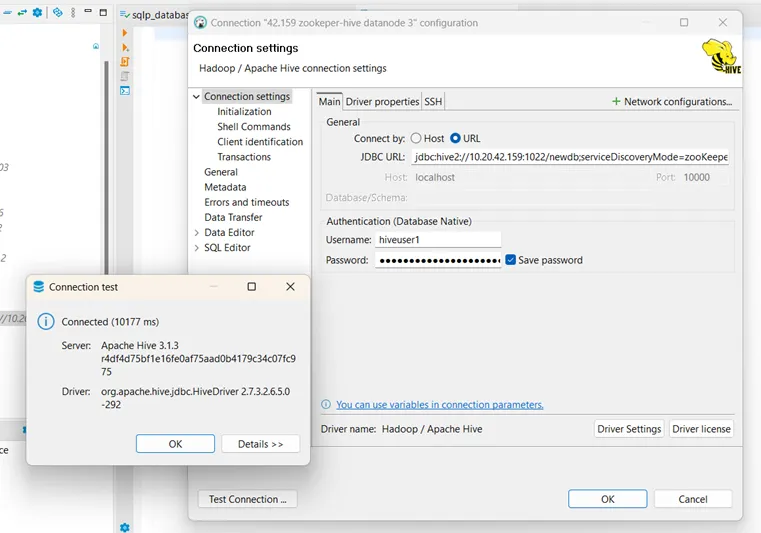761x533 pixels.
Task: Select Host connect-by radio button
Action: pyautogui.click(x=416, y=138)
